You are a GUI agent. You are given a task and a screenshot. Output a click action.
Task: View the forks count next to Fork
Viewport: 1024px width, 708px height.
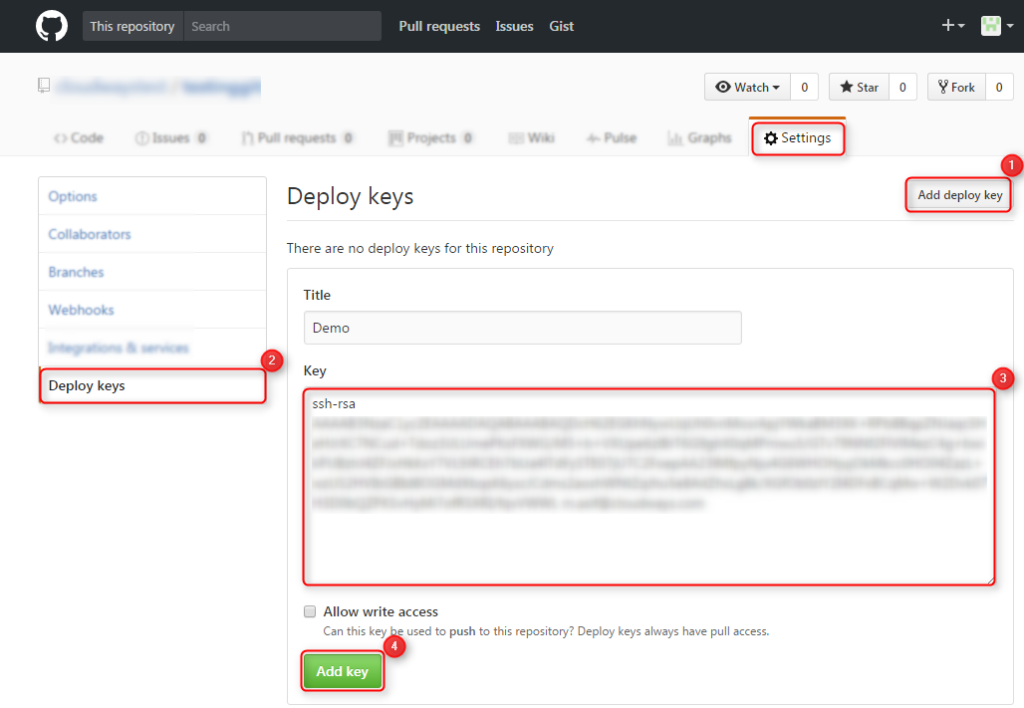[x=999, y=87]
